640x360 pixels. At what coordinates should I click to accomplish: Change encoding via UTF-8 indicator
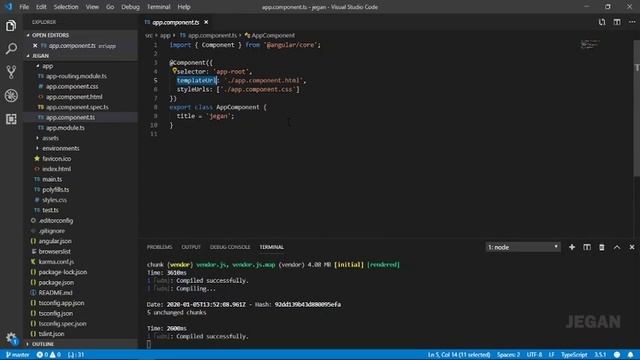click(534, 355)
